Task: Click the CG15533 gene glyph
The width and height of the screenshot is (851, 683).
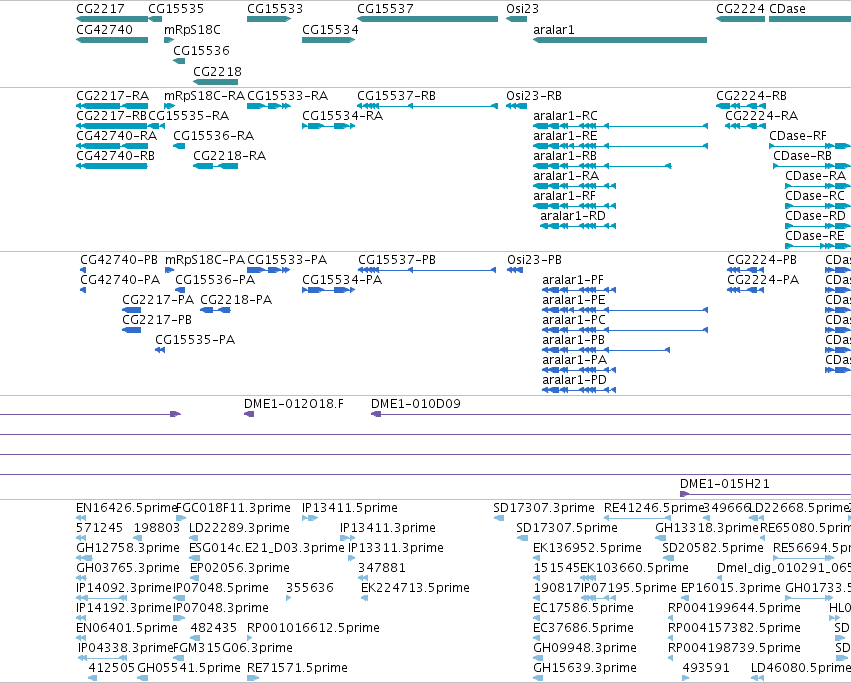Action: 269,19
